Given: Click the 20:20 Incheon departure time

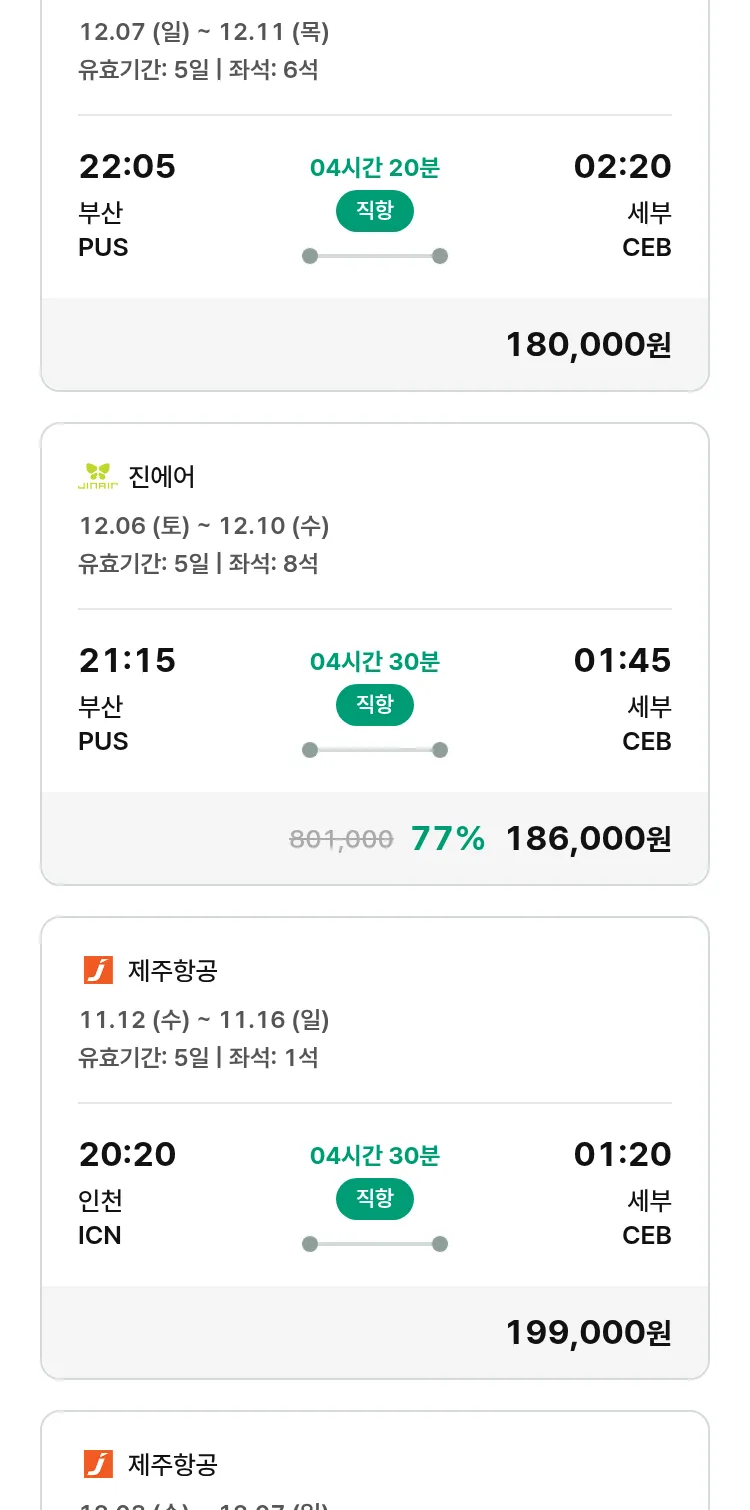Looking at the screenshot, I should 127,1155.
